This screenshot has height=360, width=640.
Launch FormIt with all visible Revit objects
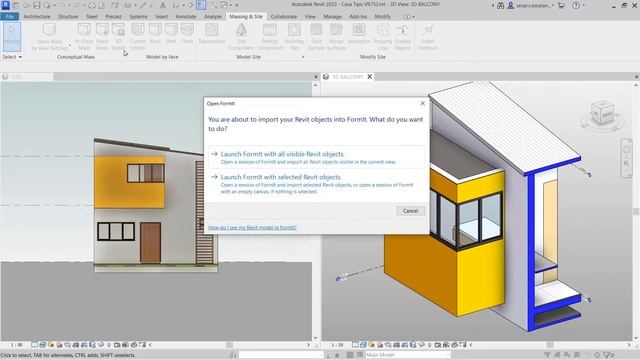tap(316, 157)
